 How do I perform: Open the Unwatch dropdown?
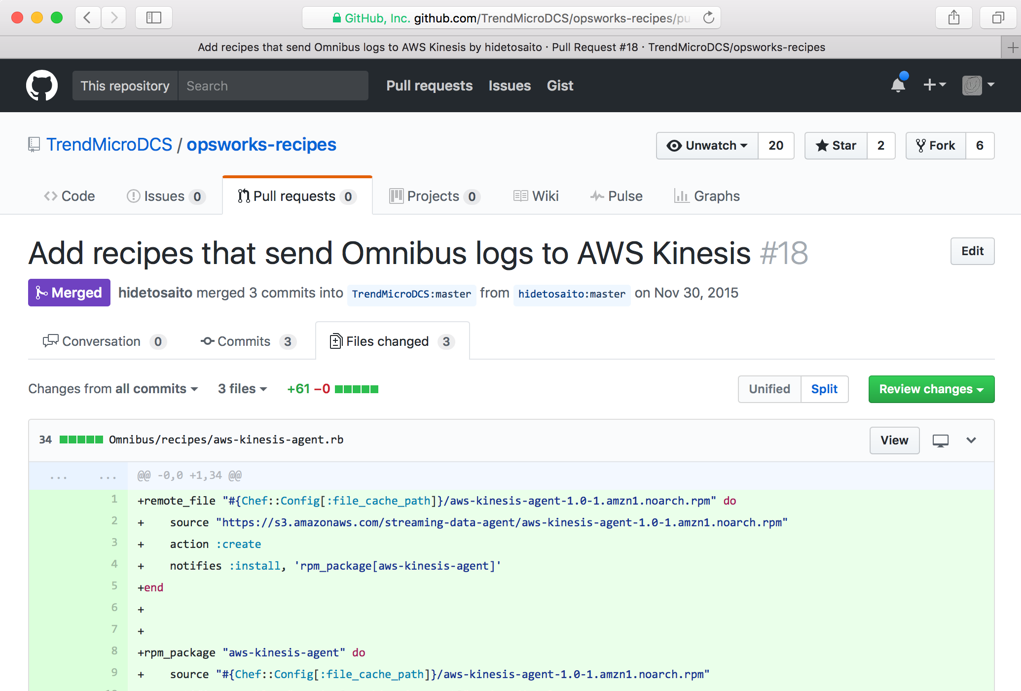(x=707, y=145)
